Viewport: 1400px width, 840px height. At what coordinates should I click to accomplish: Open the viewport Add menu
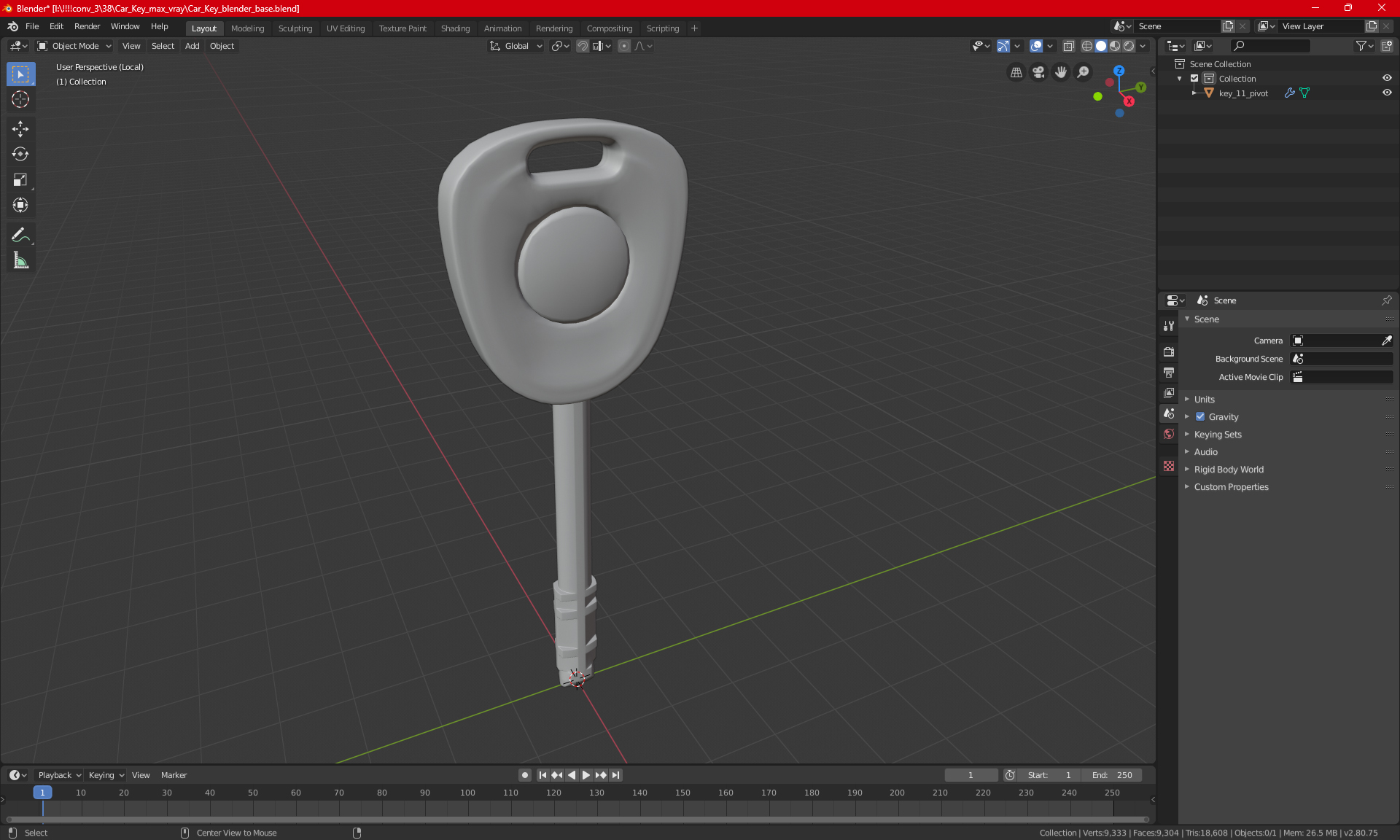(192, 46)
